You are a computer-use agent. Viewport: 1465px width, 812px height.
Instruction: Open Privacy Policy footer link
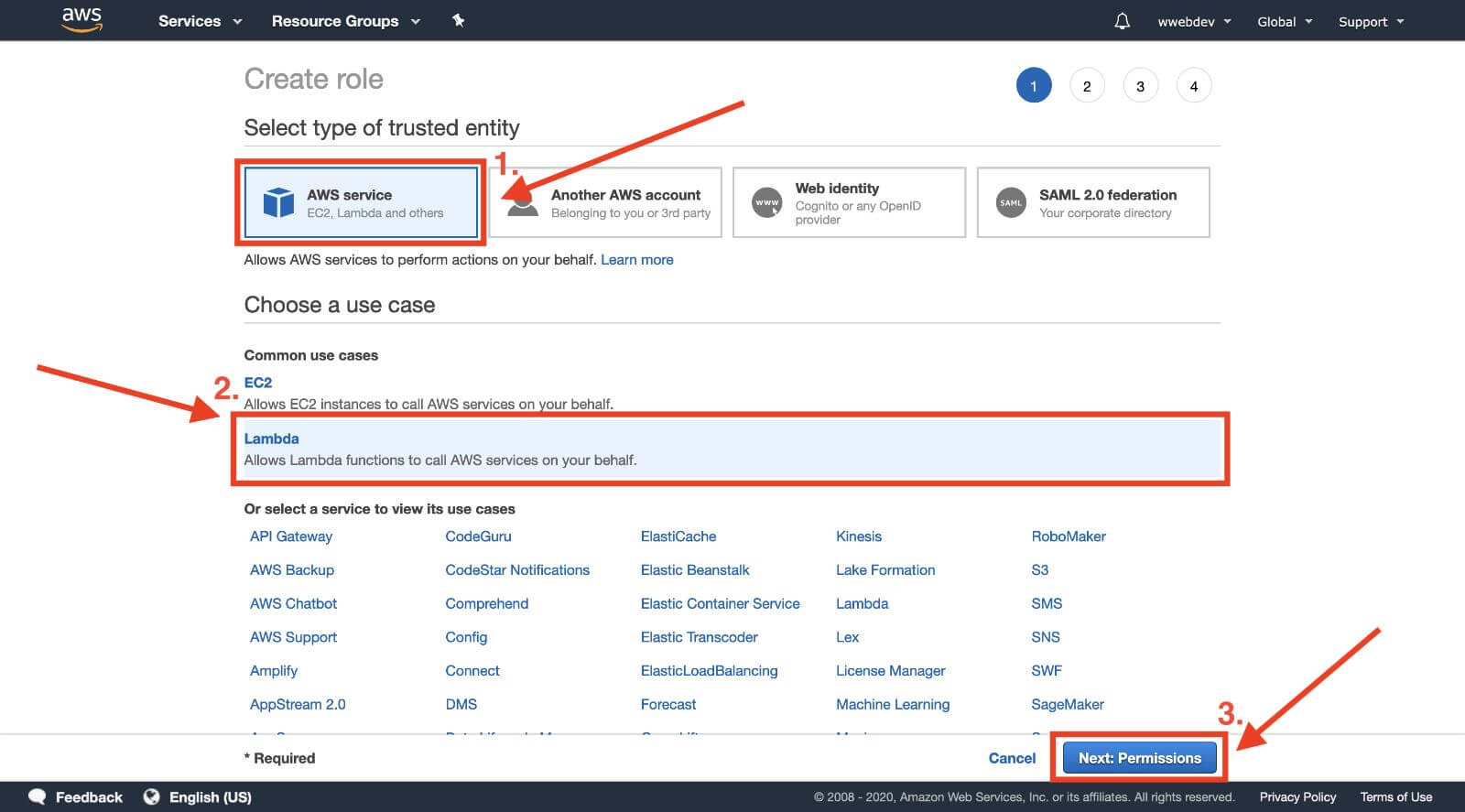[1297, 797]
